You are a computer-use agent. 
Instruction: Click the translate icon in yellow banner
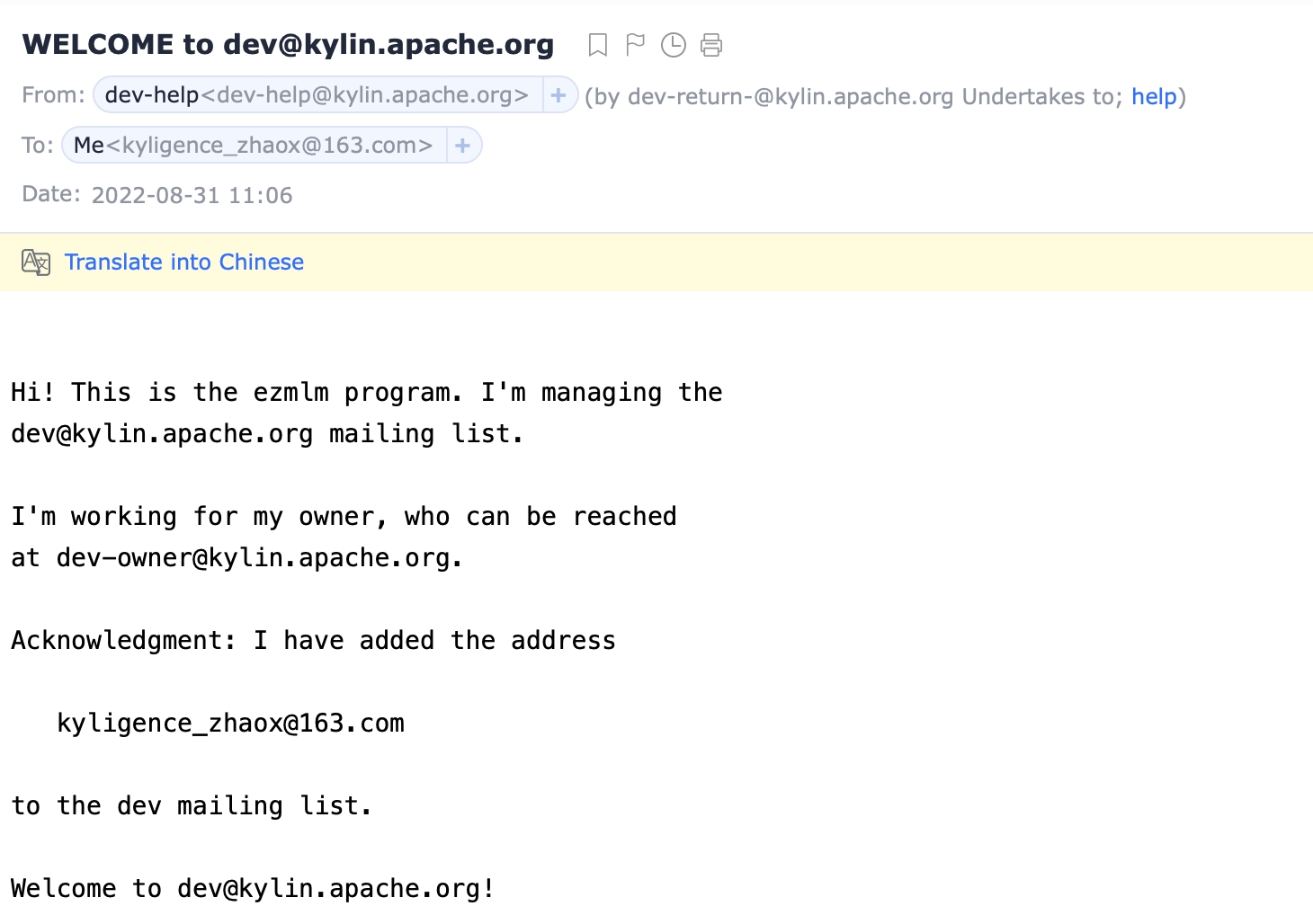[x=36, y=262]
